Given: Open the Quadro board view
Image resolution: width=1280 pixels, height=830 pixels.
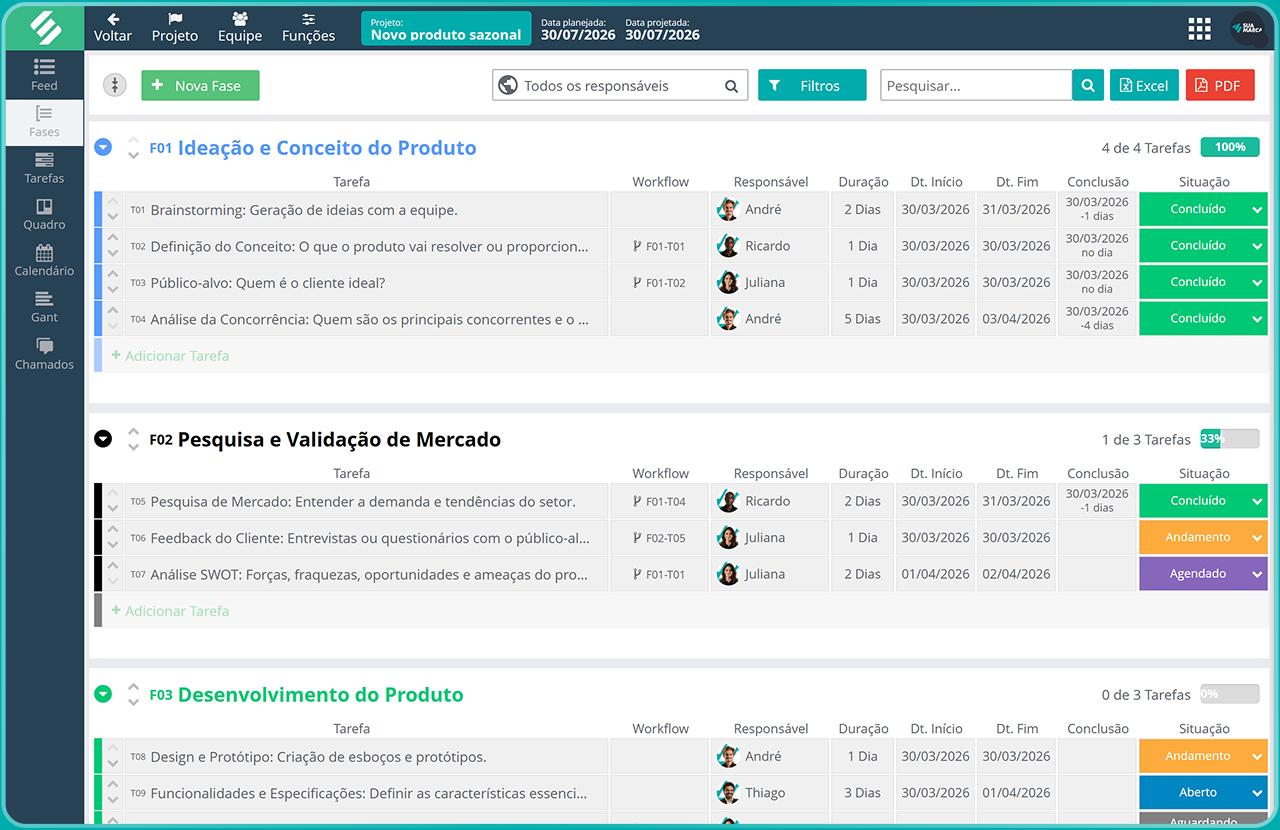Looking at the screenshot, I should coord(44,215).
